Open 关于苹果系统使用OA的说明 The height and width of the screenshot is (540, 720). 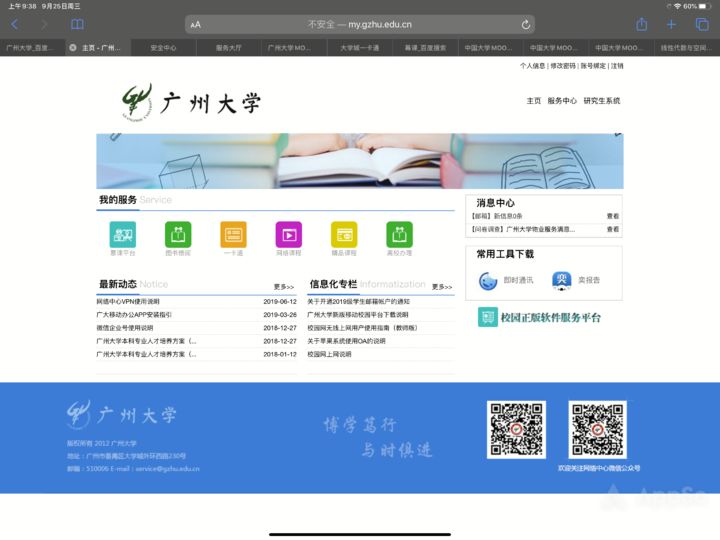[x=346, y=341]
